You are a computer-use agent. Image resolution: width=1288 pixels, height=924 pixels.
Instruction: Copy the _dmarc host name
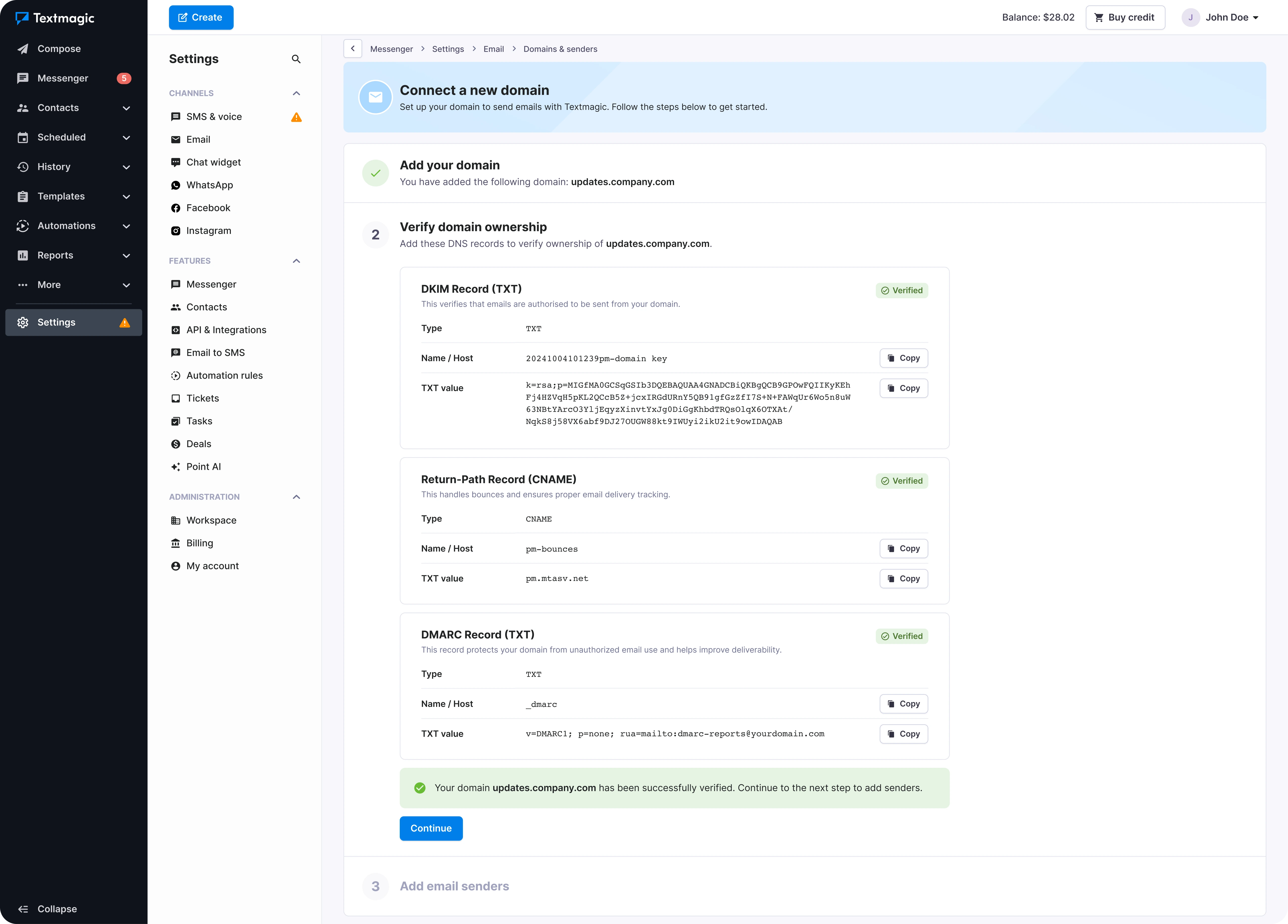tap(904, 704)
